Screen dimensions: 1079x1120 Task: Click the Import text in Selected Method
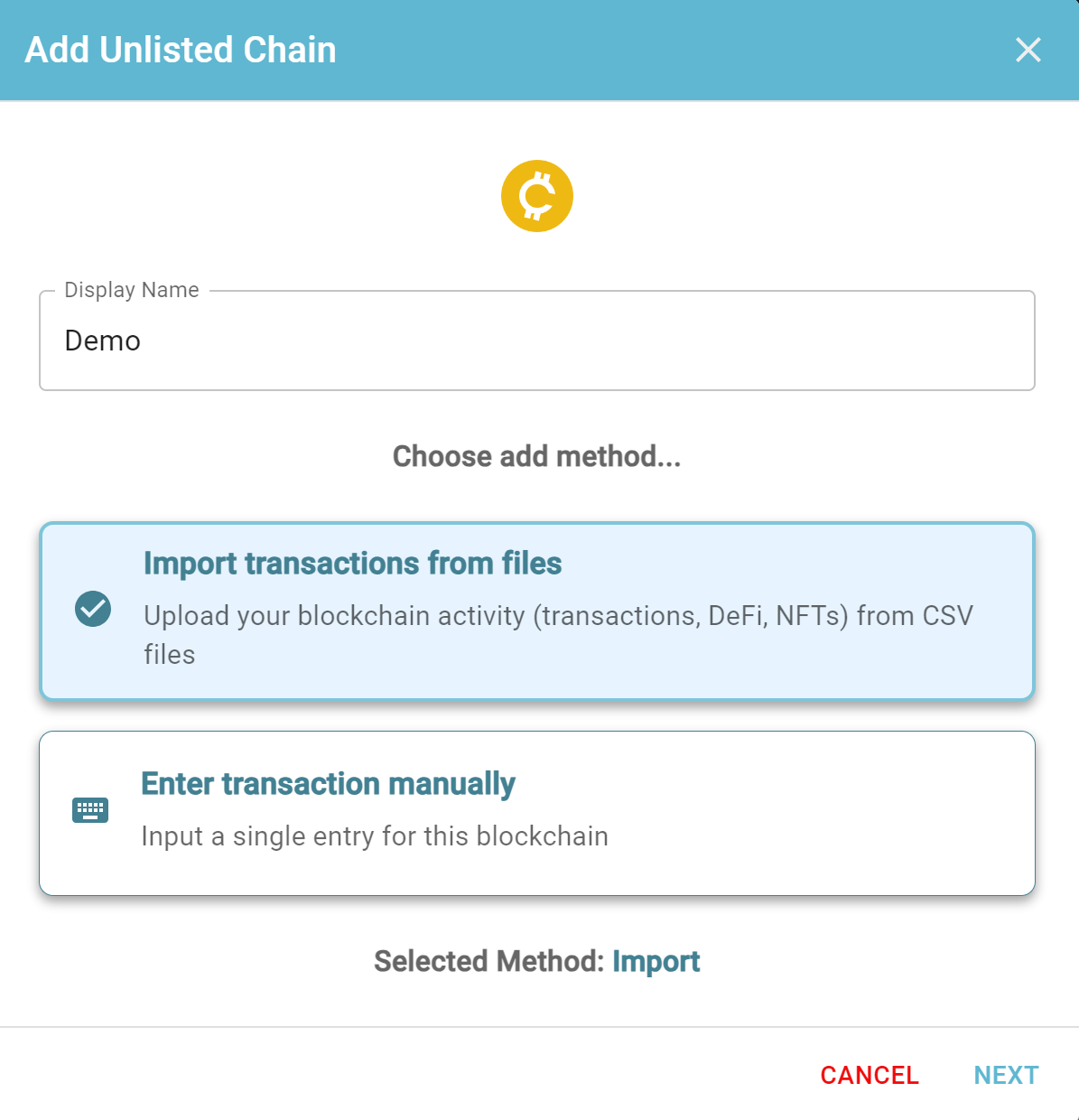coord(656,961)
